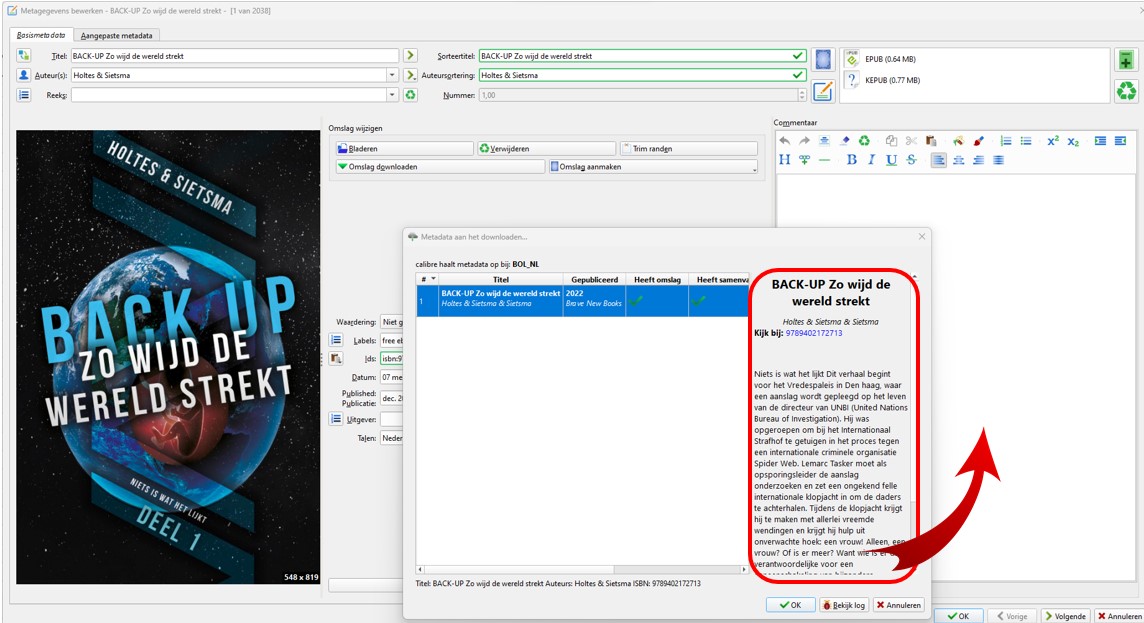Select right text alignment
Screen dimensions: 1144x623
pos(978,160)
